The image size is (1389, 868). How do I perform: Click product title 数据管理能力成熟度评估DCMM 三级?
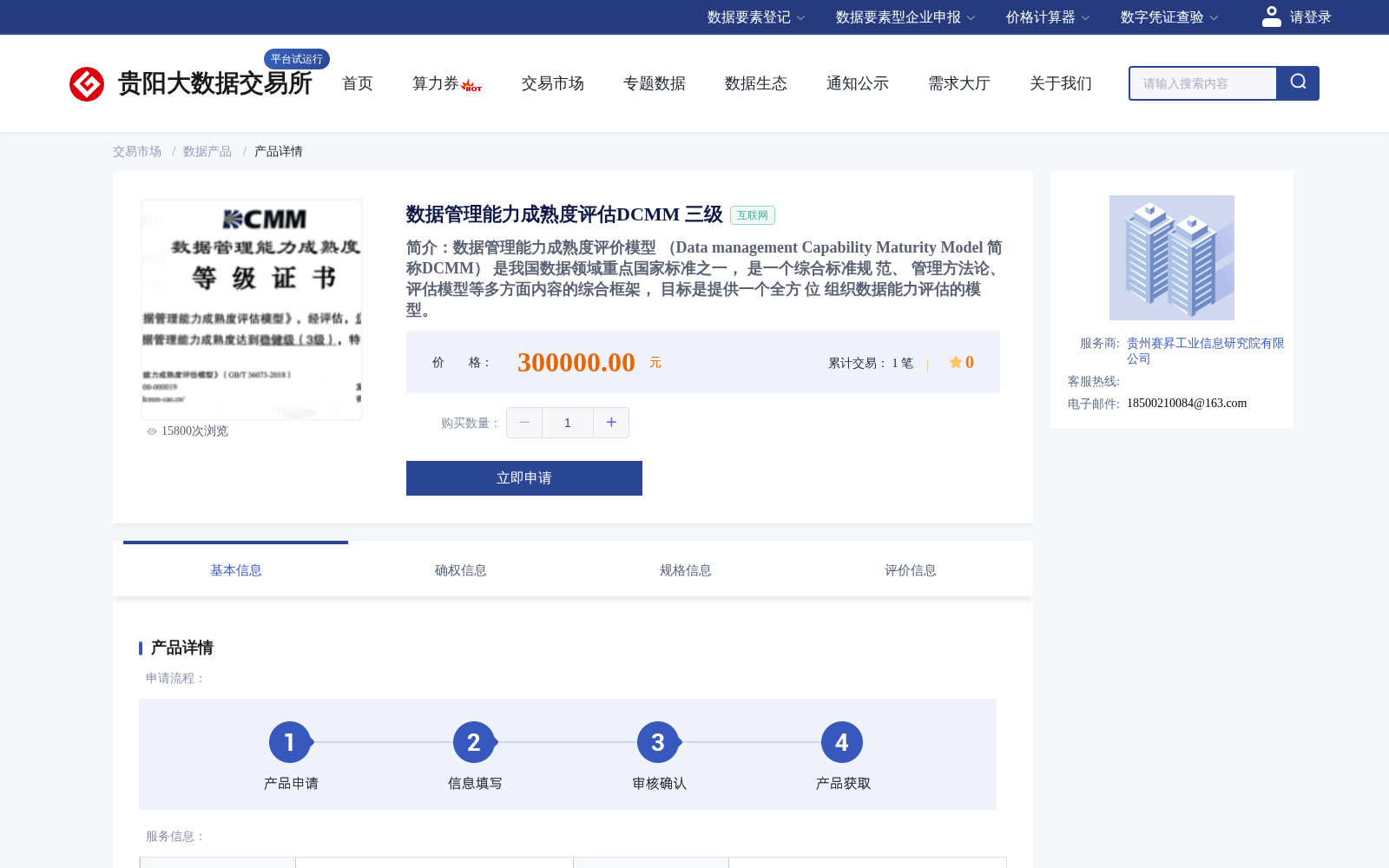pyautogui.click(x=564, y=214)
